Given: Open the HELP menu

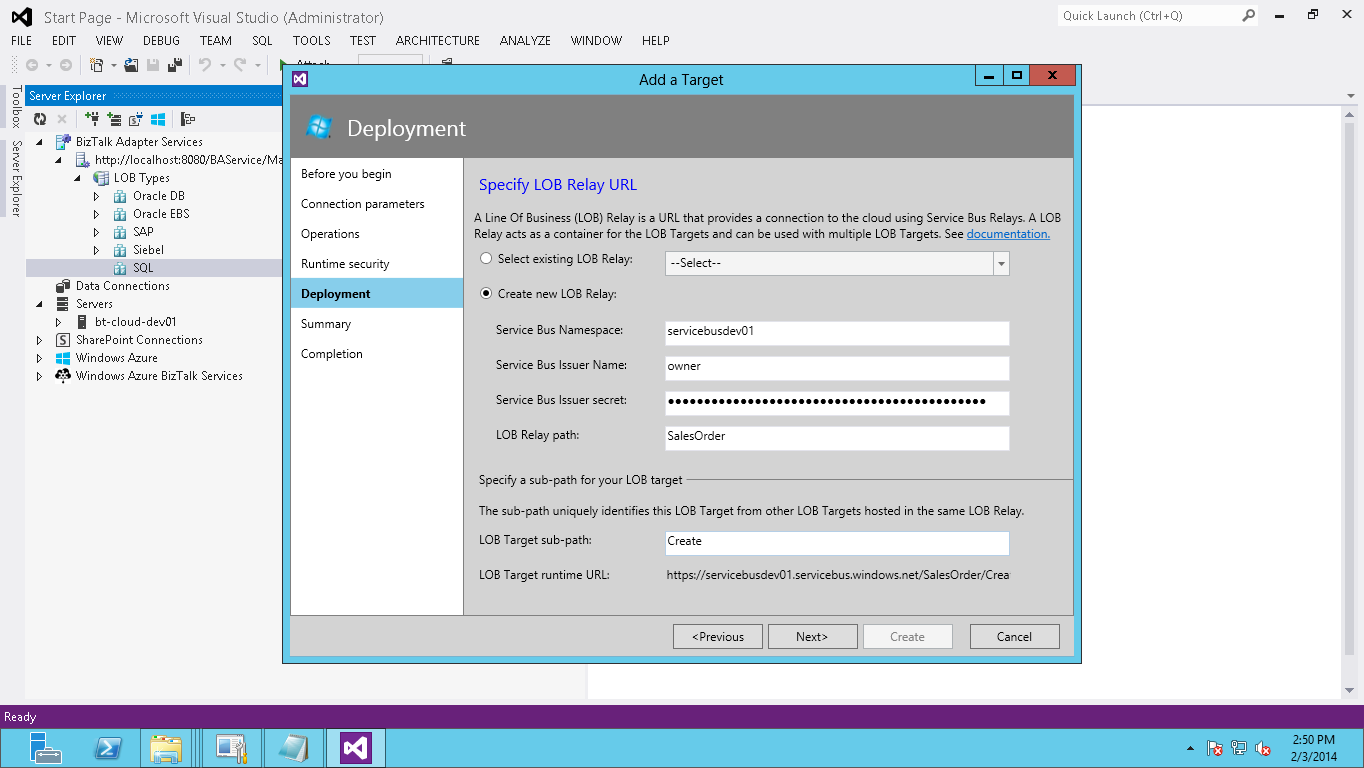Looking at the screenshot, I should click(x=656, y=41).
